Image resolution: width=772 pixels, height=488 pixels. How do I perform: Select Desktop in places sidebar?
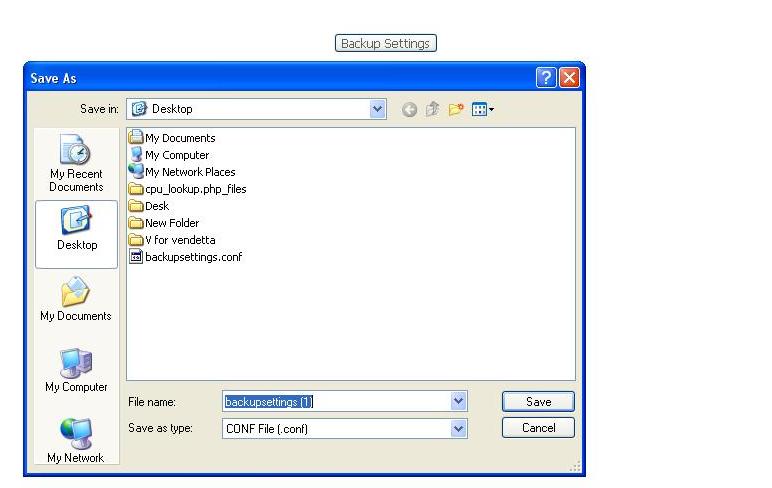click(x=76, y=234)
